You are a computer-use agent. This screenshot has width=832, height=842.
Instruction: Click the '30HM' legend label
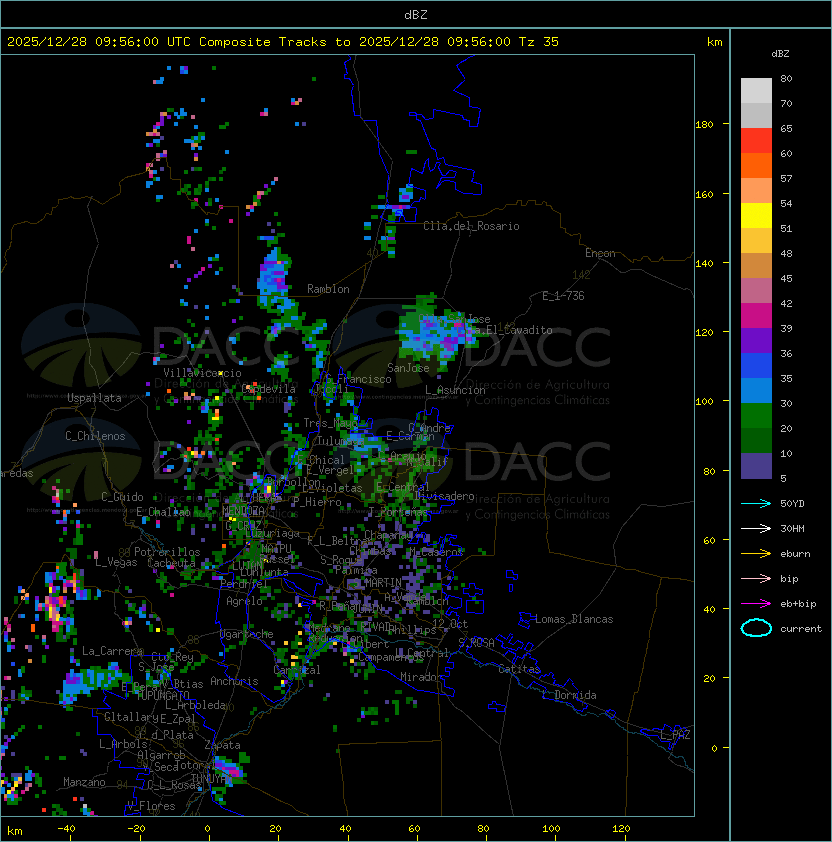point(792,529)
